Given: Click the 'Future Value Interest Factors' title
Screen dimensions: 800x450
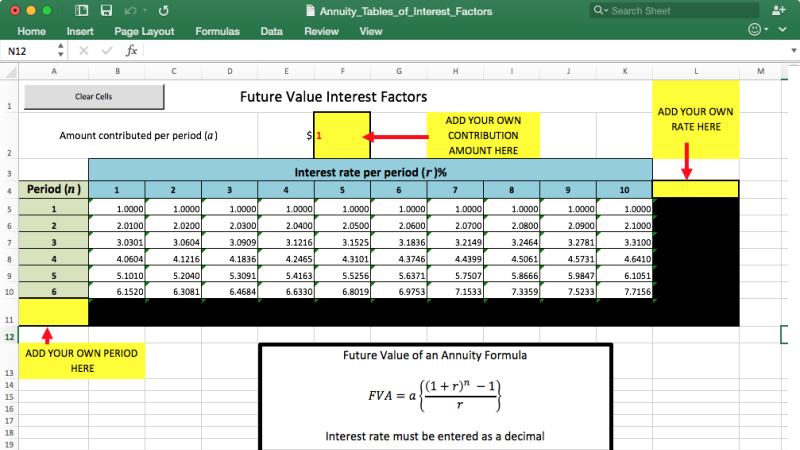Looking at the screenshot, I should (x=334, y=97).
